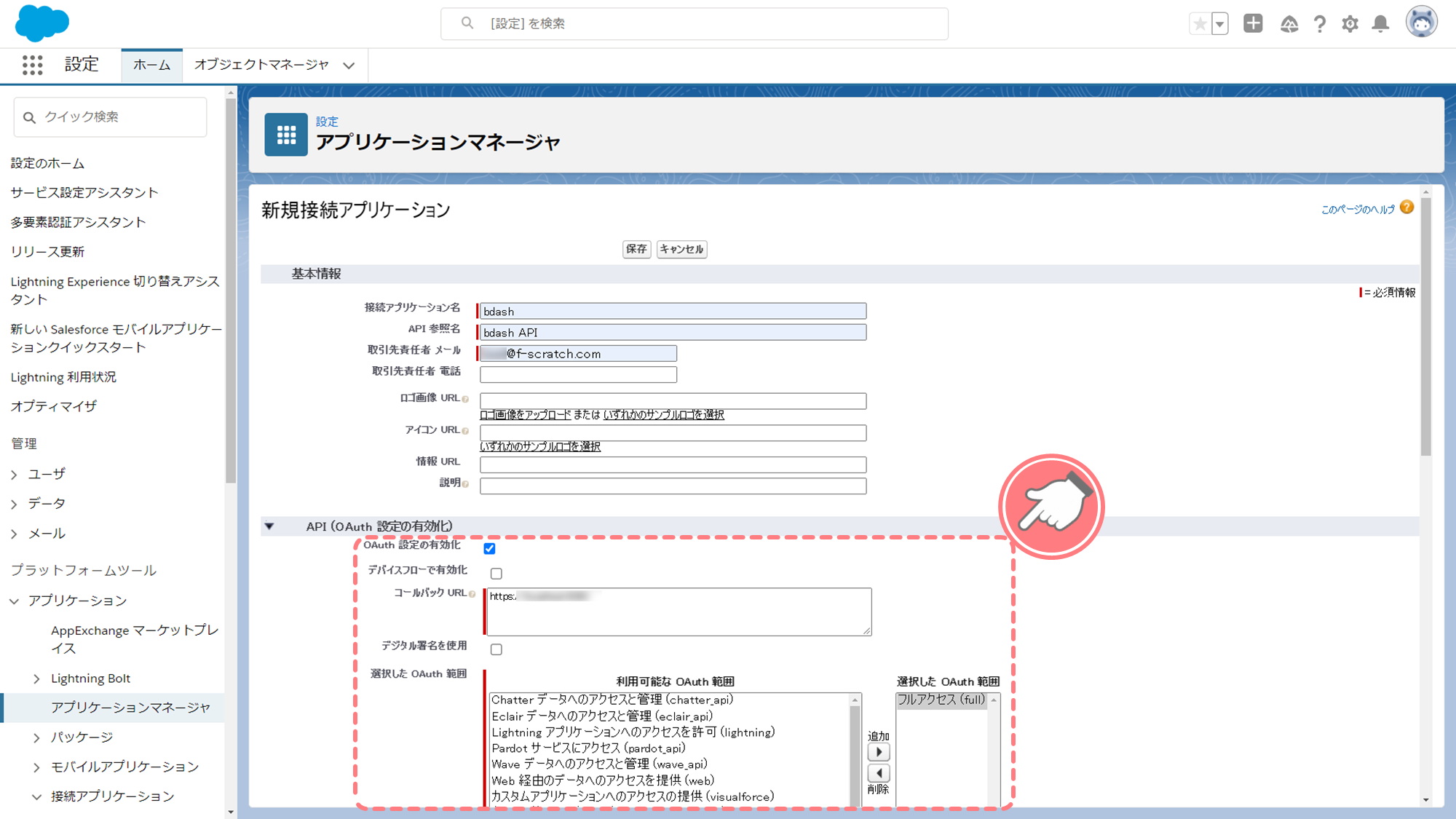Click the 保存 button
Viewport: 1456px width, 819px height.
pos(636,249)
